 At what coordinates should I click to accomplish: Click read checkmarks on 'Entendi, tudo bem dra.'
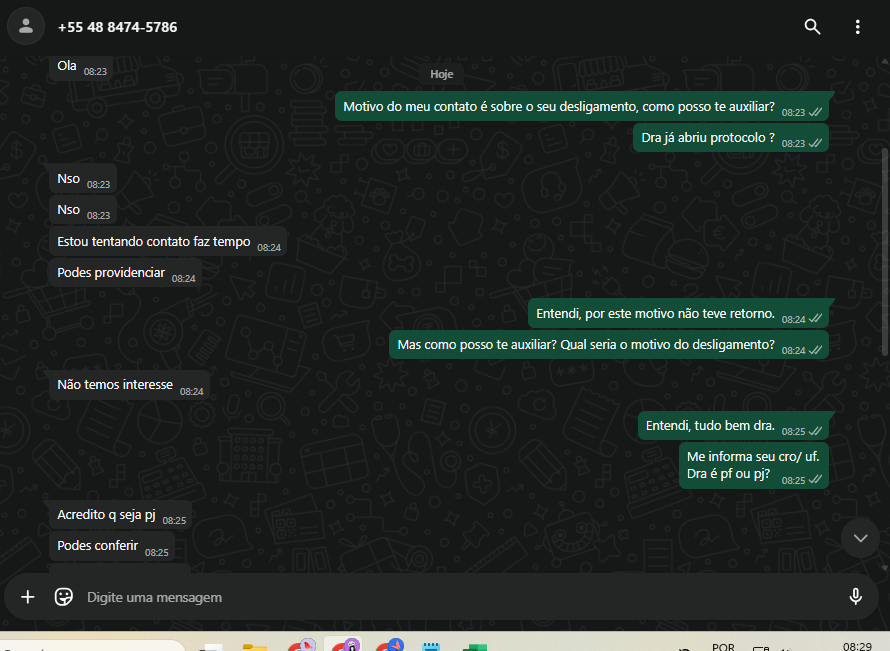(x=816, y=431)
